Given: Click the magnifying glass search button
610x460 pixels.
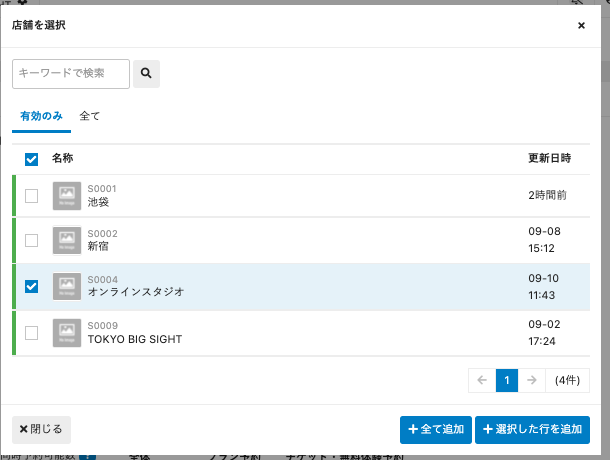Looking at the screenshot, I should click(146, 73).
